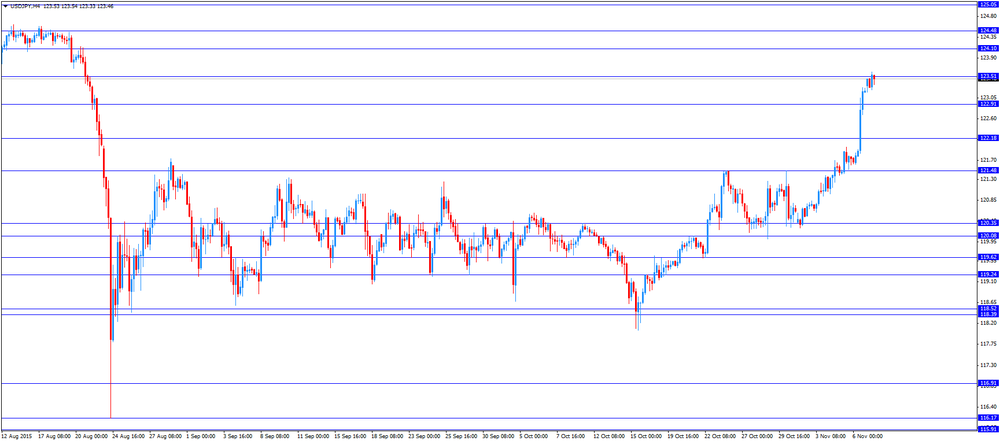The width and height of the screenshot is (1000, 441).
Task: Select the 122.91 horizontal line price label
Action: pos(988,104)
